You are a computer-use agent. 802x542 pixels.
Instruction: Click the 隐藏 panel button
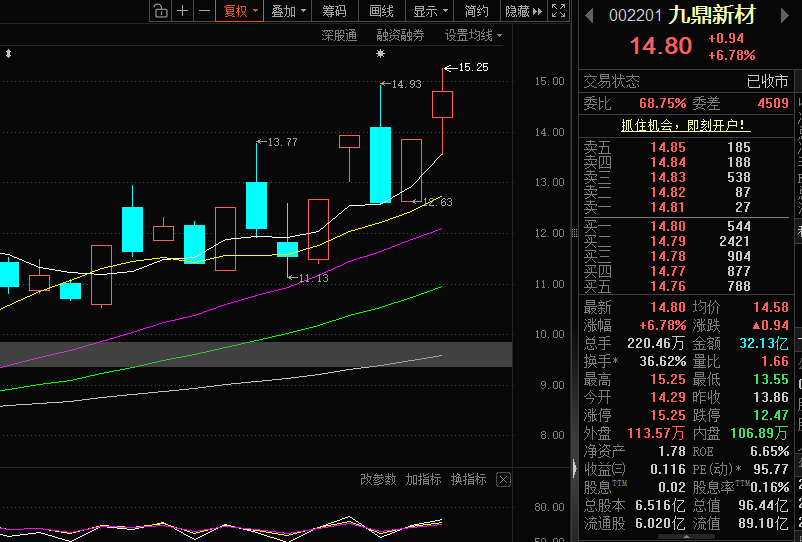tap(523, 11)
